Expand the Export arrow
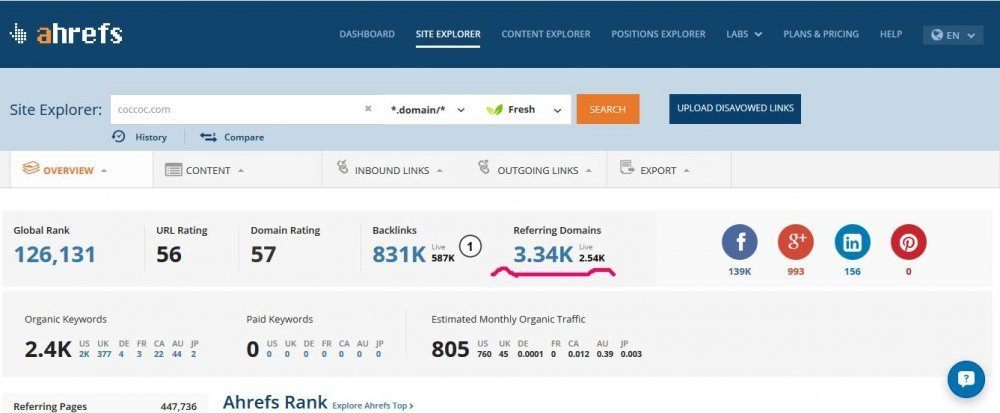Image resolution: width=1000 pixels, height=413 pixels. point(686,171)
